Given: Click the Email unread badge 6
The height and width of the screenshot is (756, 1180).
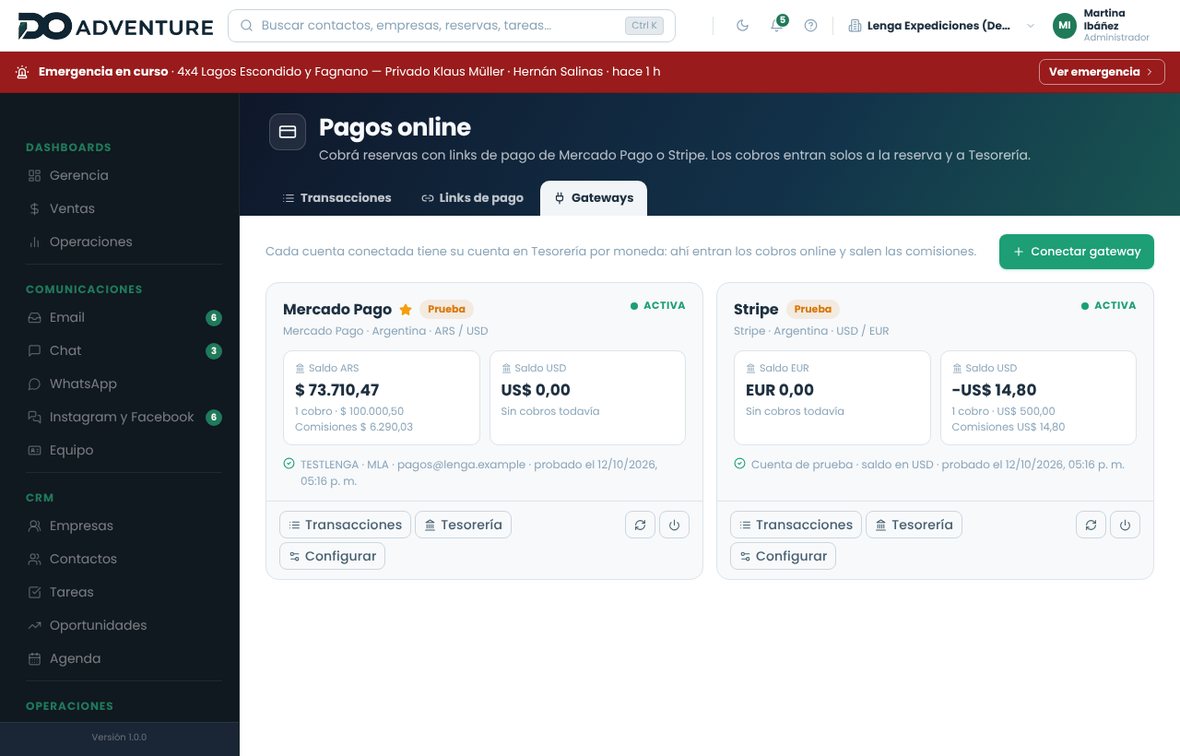Looking at the screenshot, I should [214, 317].
